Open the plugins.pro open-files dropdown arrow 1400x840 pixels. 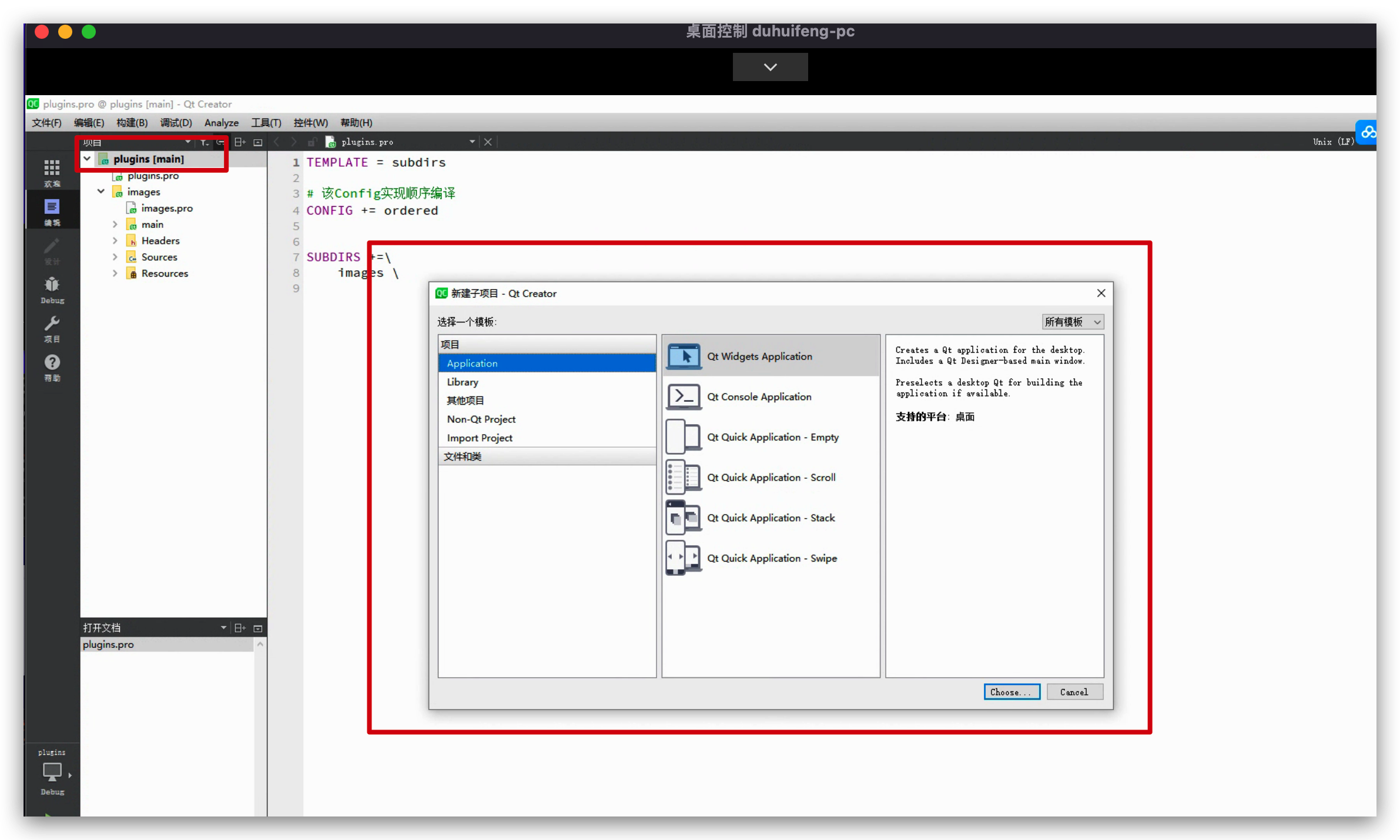pos(472,142)
